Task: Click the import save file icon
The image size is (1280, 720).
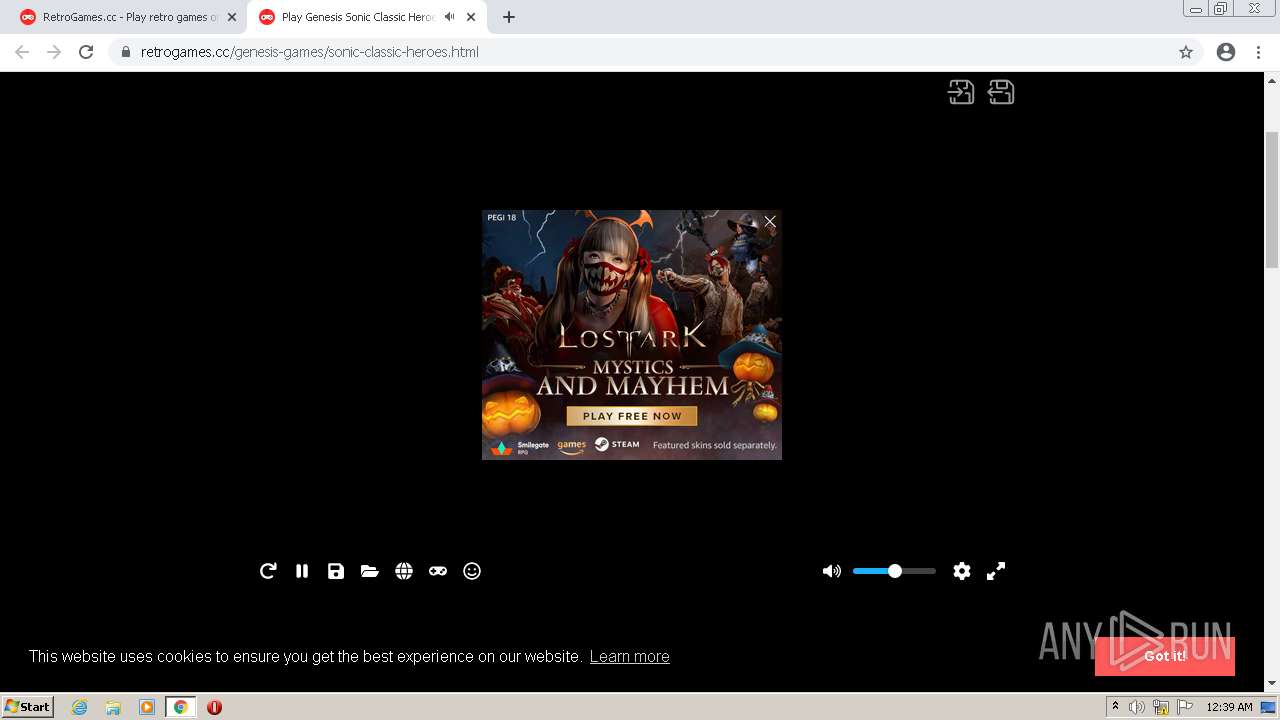Action: click(x=961, y=92)
